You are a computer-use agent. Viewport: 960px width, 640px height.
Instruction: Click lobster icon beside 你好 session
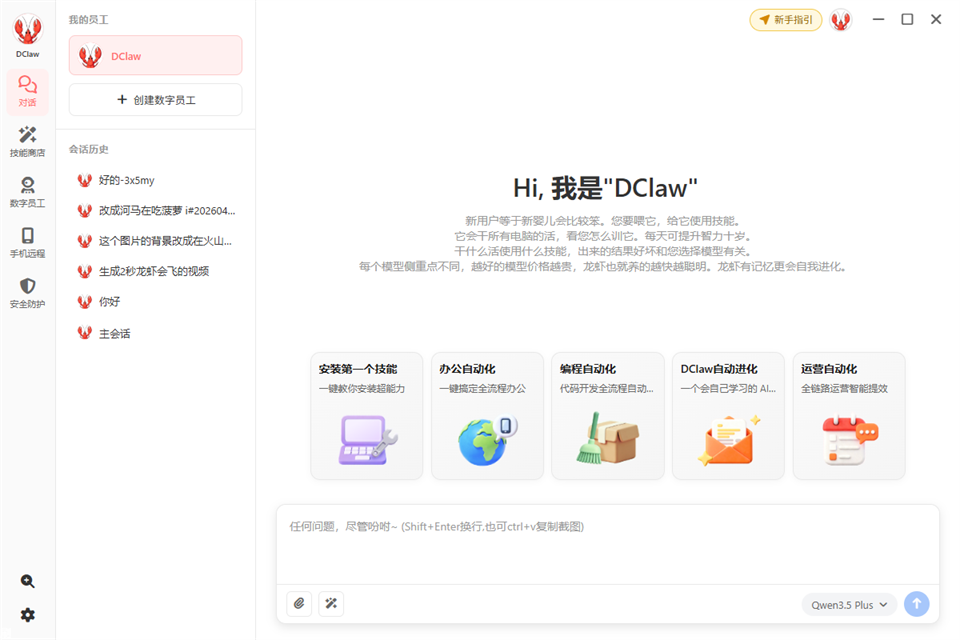pyautogui.click(x=84, y=301)
